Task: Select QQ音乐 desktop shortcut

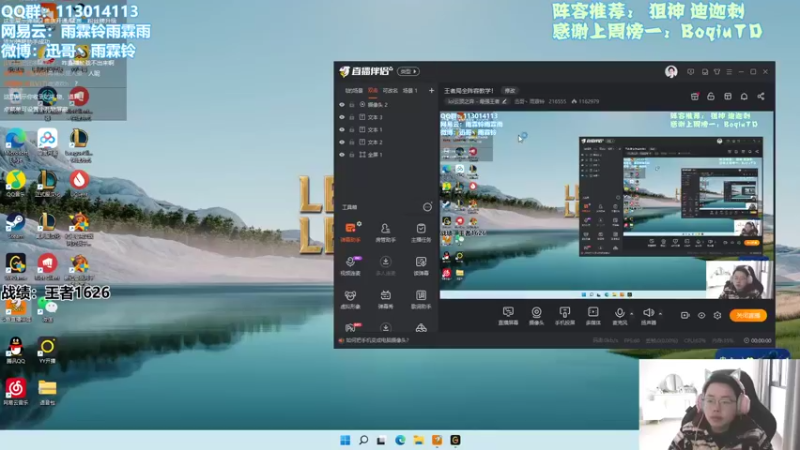Action: click(15, 184)
